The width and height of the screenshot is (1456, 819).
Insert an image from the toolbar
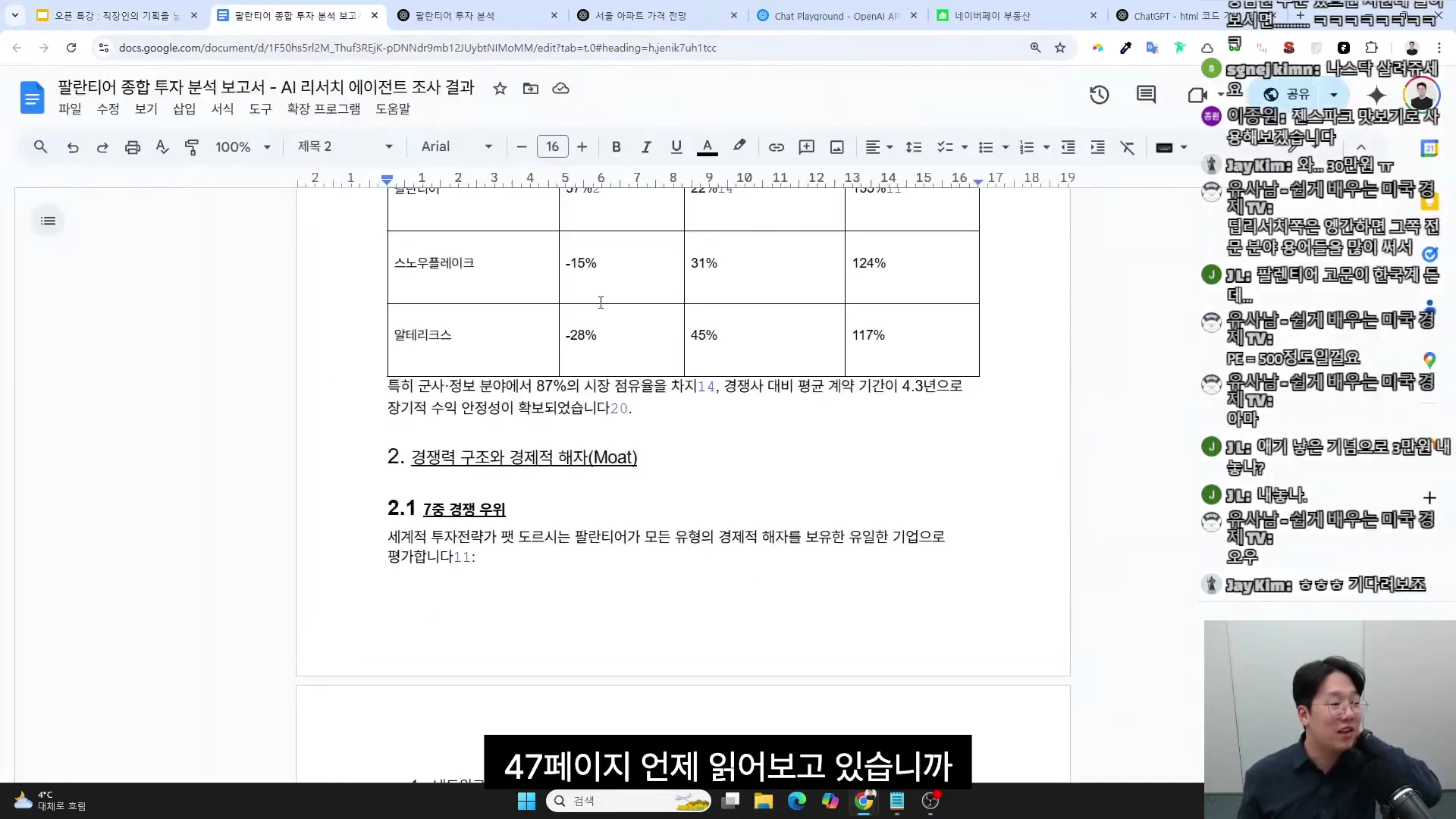click(837, 147)
